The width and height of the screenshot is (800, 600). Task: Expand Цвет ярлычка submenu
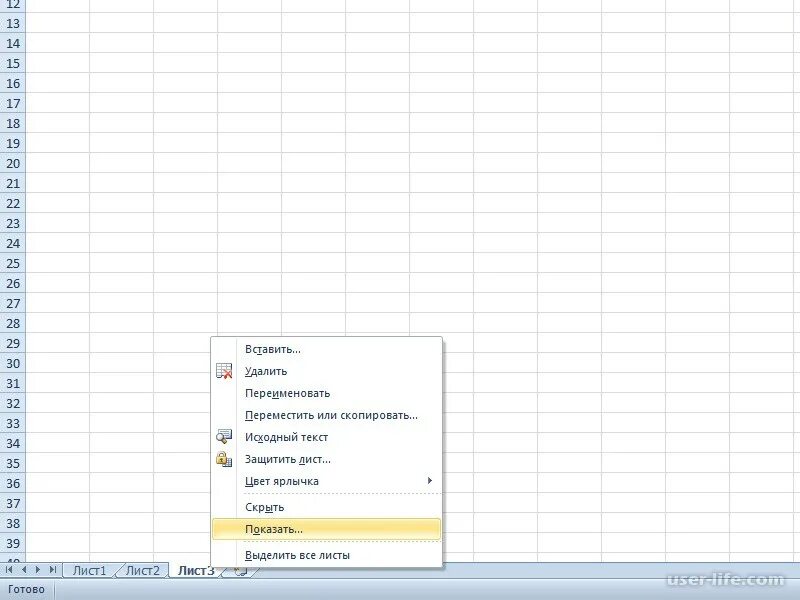coord(327,481)
